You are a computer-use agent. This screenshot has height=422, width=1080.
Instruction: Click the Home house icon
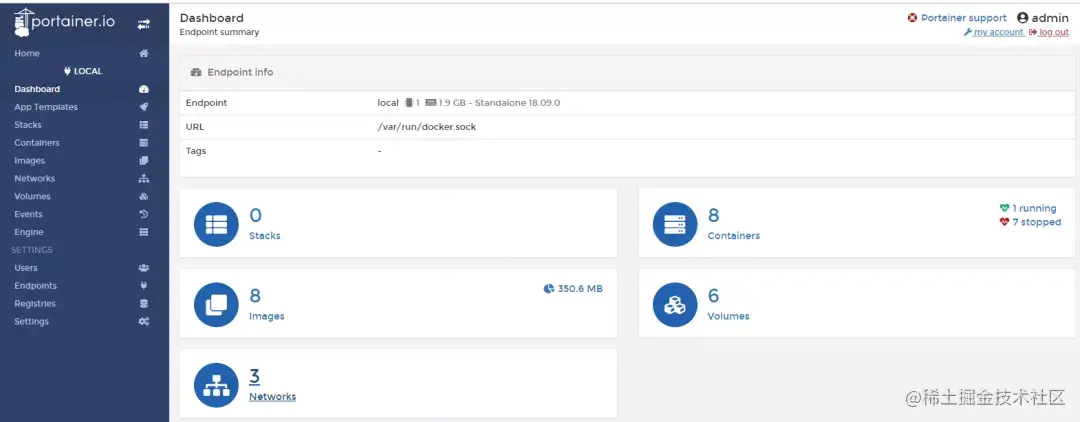click(x=144, y=54)
